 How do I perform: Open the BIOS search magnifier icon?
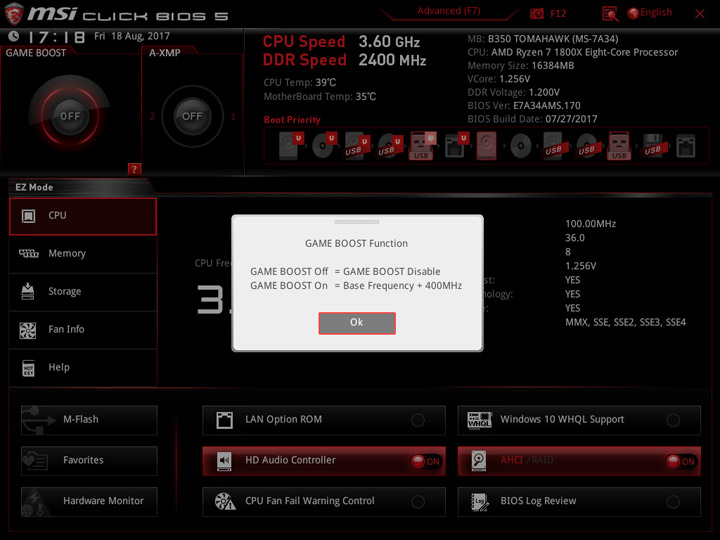point(610,13)
